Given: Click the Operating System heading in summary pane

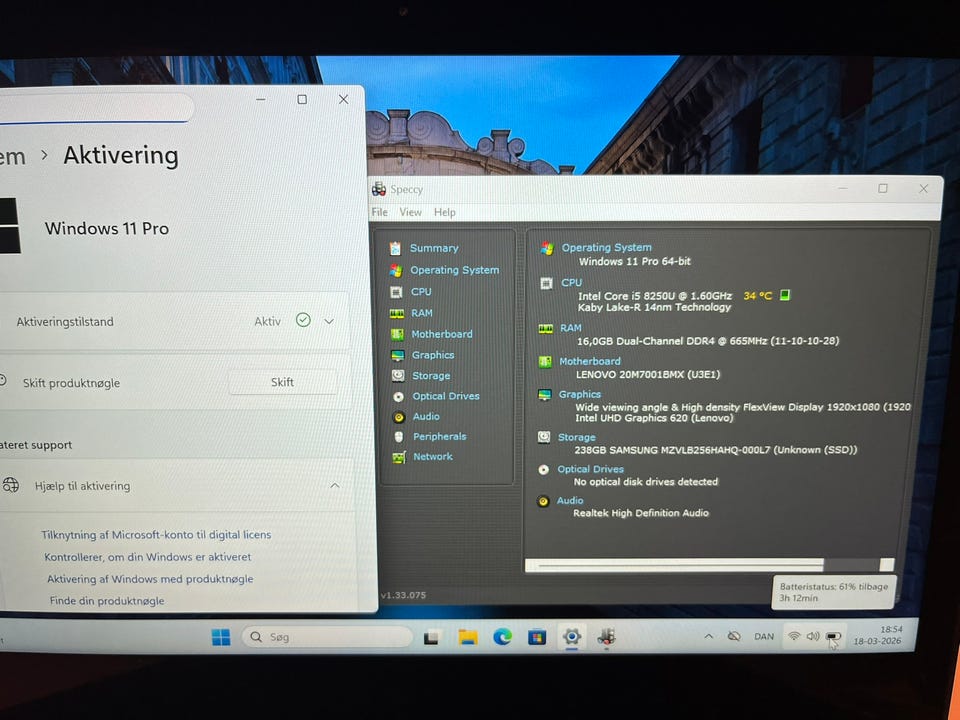Looking at the screenshot, I should [x=606, y=247].
